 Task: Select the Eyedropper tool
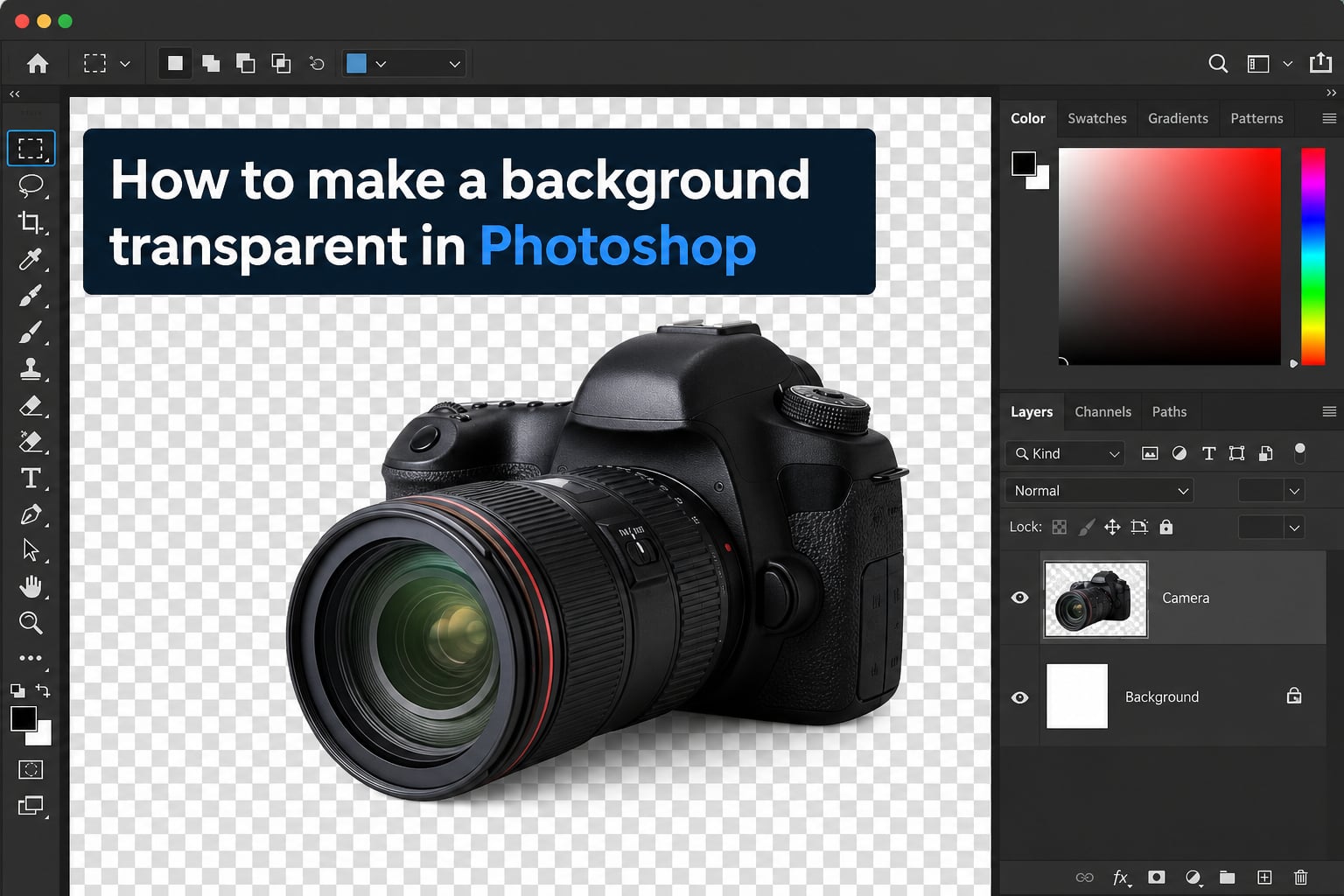pyautogui.click(x=31, y=259)
